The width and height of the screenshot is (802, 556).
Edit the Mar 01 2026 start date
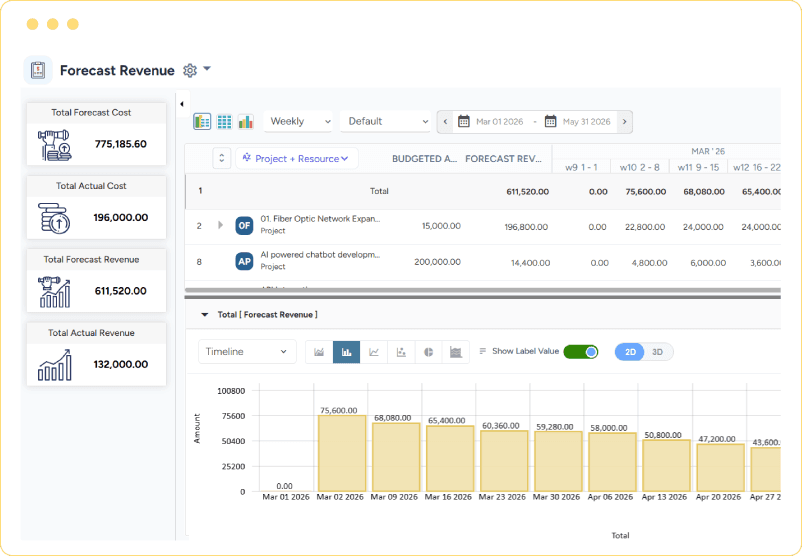[500, 122]
